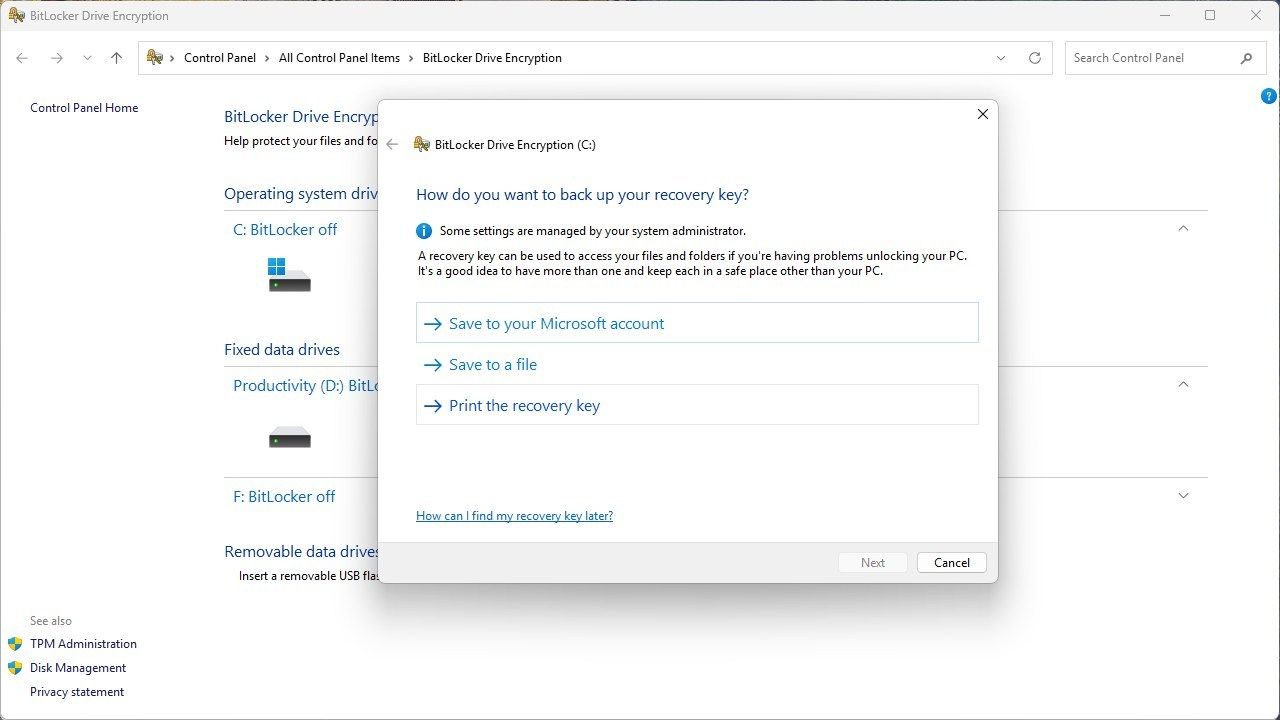Click arrow icon beside Save to Microsoft account
The width and height of the screenshot is (1280, 720).
tap(433, 324)
